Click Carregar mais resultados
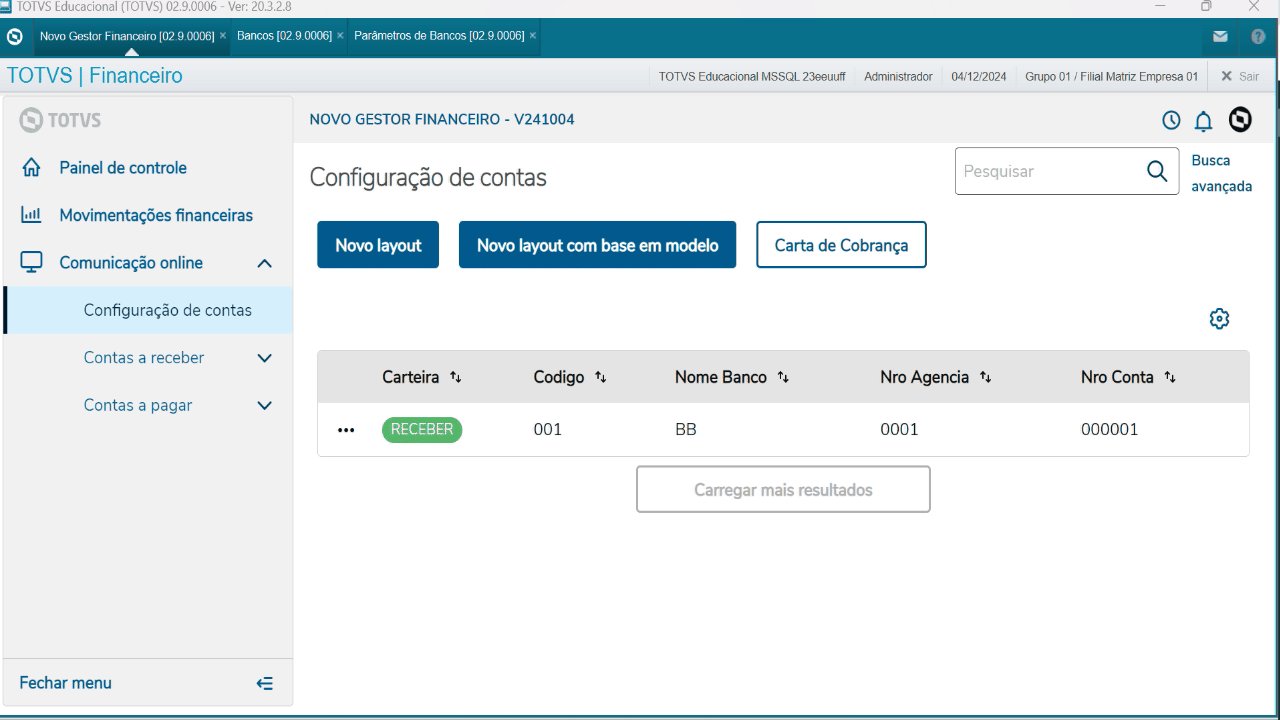Image resolution: width=1280 pixels, height=720 pixels. click(x=783, y=490)
